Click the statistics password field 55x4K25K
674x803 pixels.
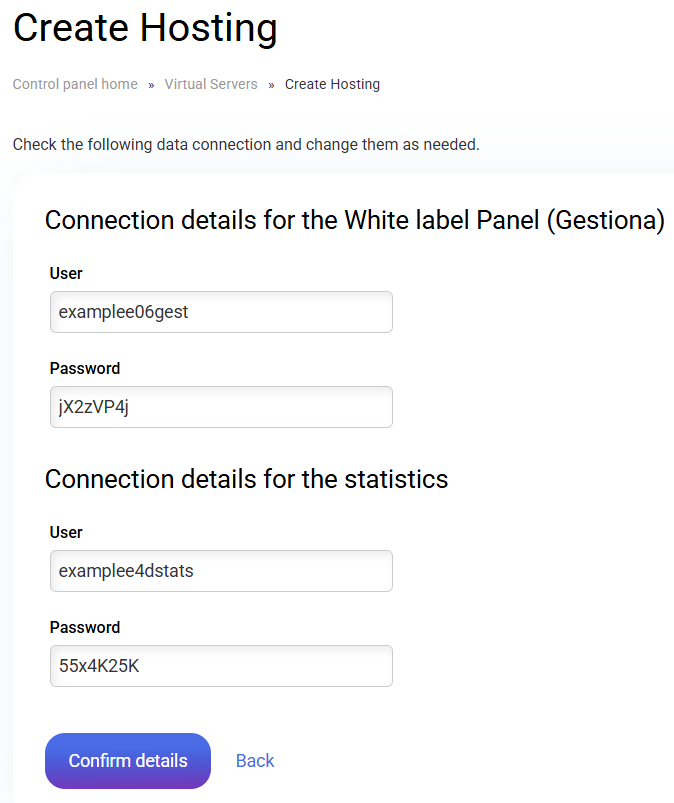221,666
